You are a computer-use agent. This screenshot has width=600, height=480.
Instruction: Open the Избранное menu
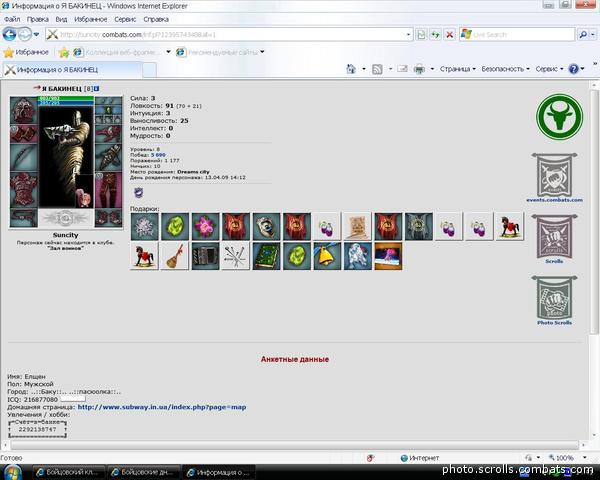pyautogui.click(x=91, y=19)
